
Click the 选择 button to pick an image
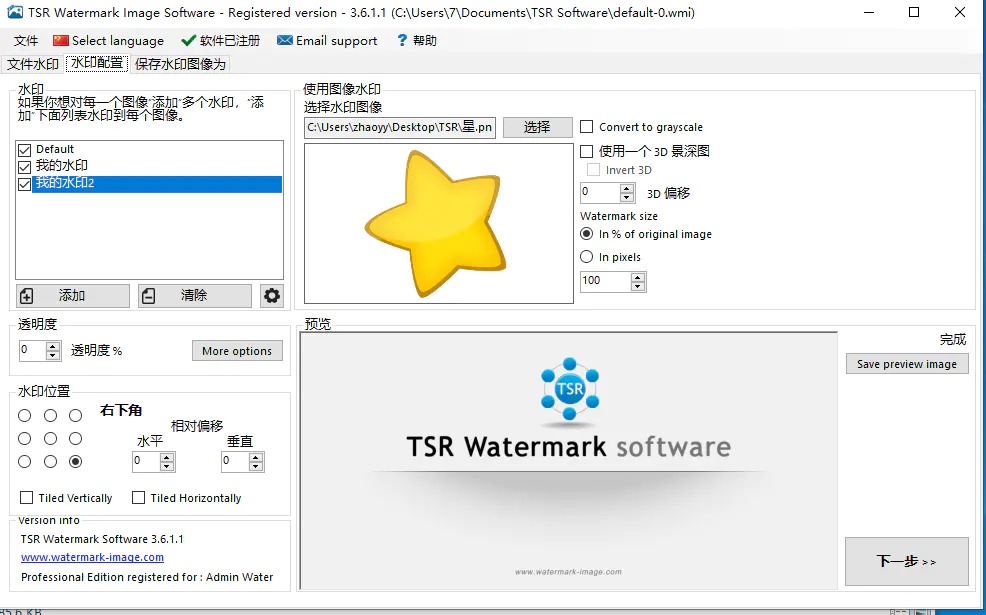click(537, 127)
